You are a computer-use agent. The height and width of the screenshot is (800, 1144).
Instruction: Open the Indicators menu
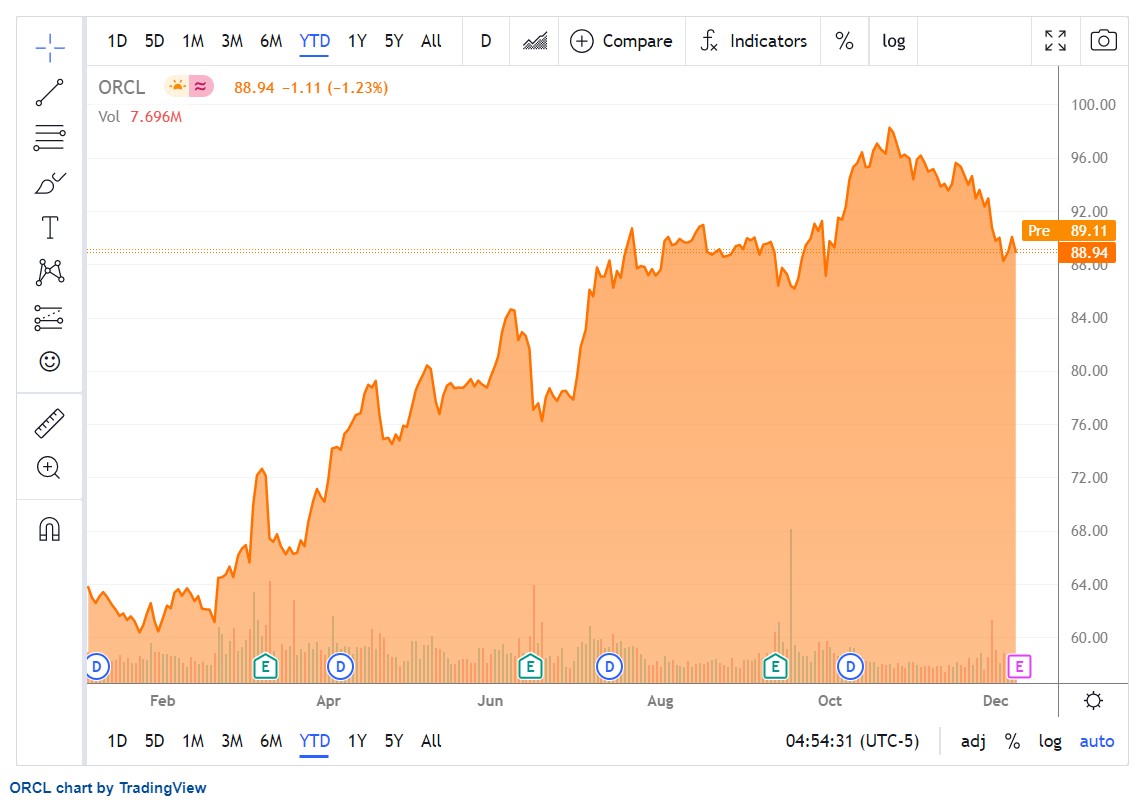pos(754,41)
